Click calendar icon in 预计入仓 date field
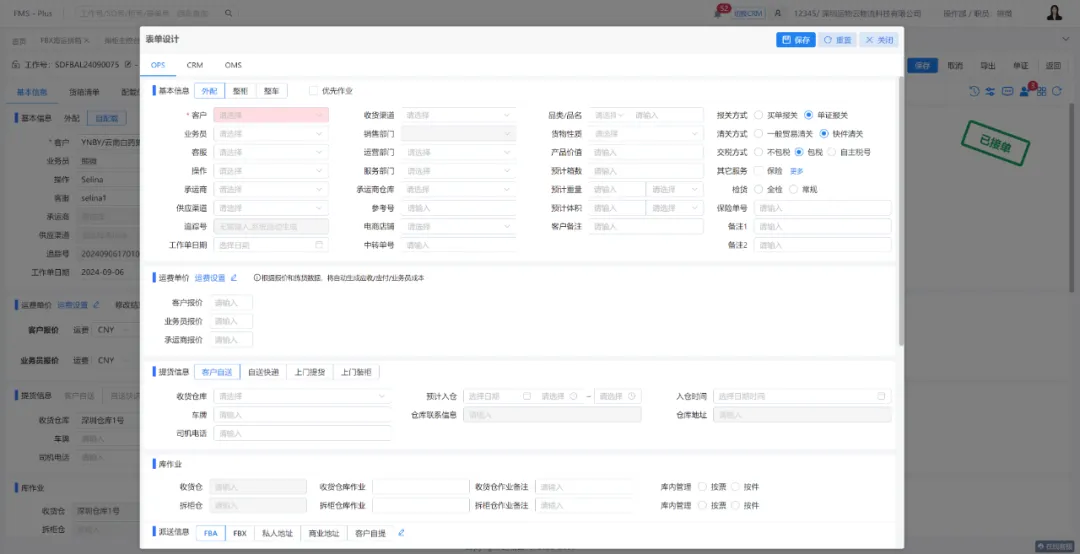This screenshot has width=1080, height=554. (527, 396)
